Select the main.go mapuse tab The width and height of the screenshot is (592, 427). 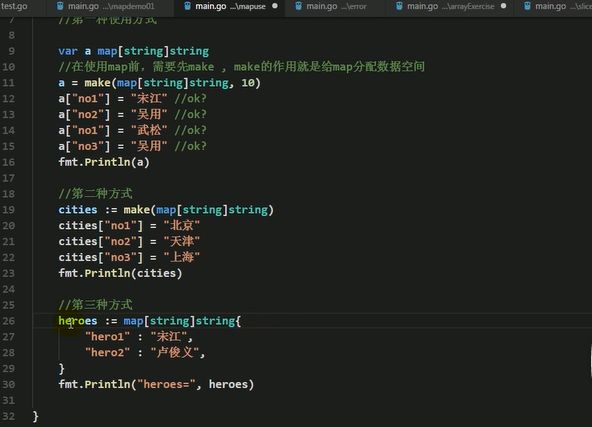(230, 6)
